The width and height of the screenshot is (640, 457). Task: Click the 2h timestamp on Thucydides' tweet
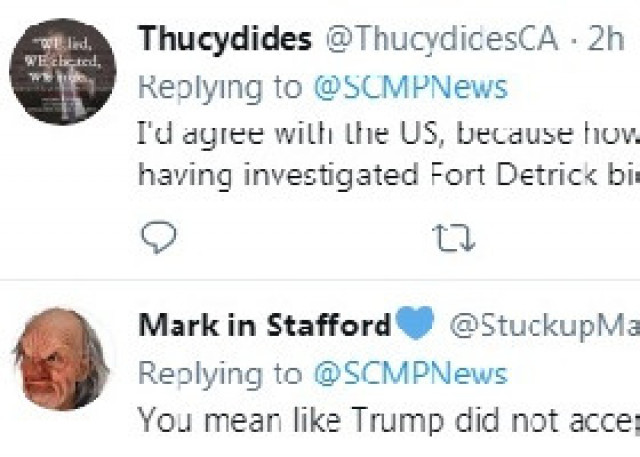pyautogui.click(x=606, y=38)
